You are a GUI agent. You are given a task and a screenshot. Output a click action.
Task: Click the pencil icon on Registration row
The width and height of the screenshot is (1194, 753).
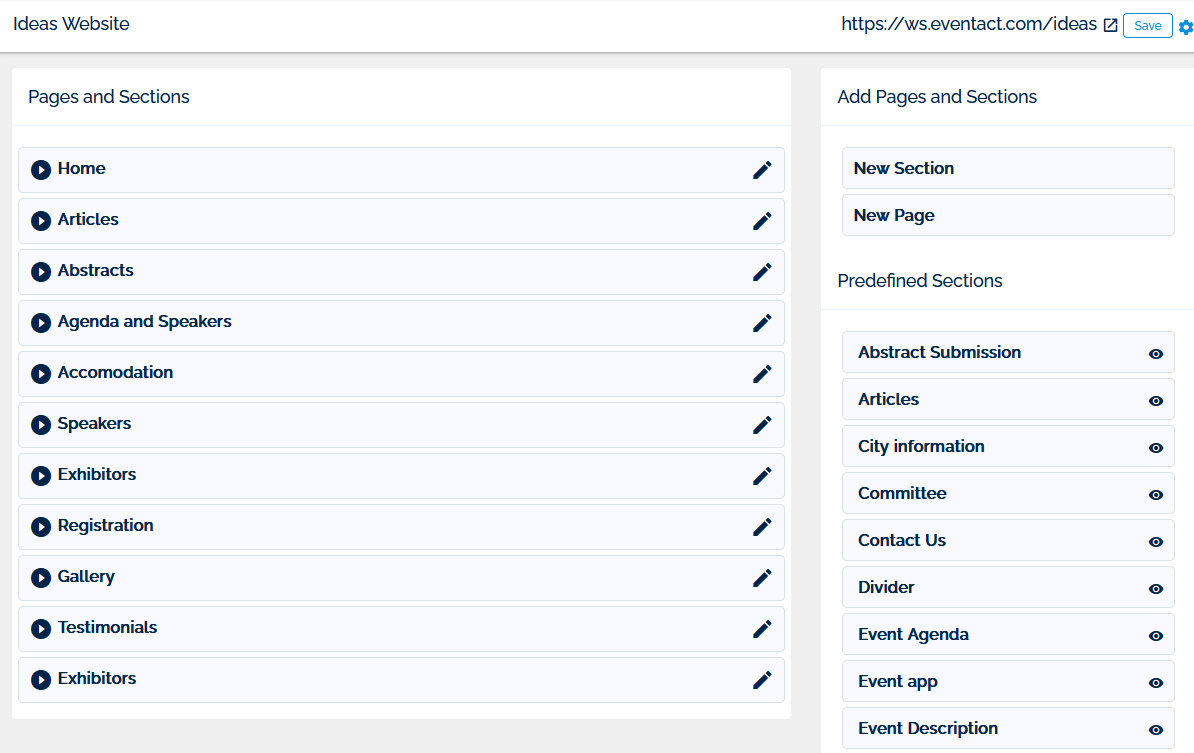[x=762, y=527]
